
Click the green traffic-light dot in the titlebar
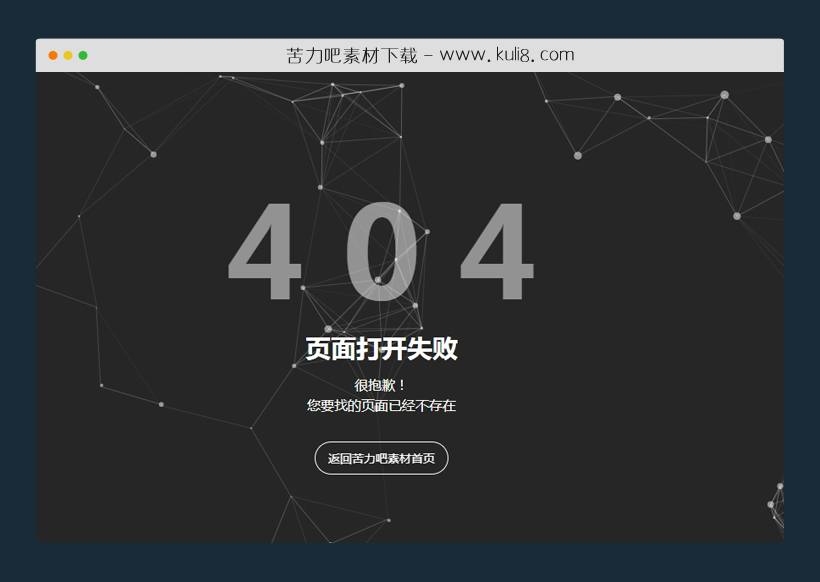coord(82,55)
